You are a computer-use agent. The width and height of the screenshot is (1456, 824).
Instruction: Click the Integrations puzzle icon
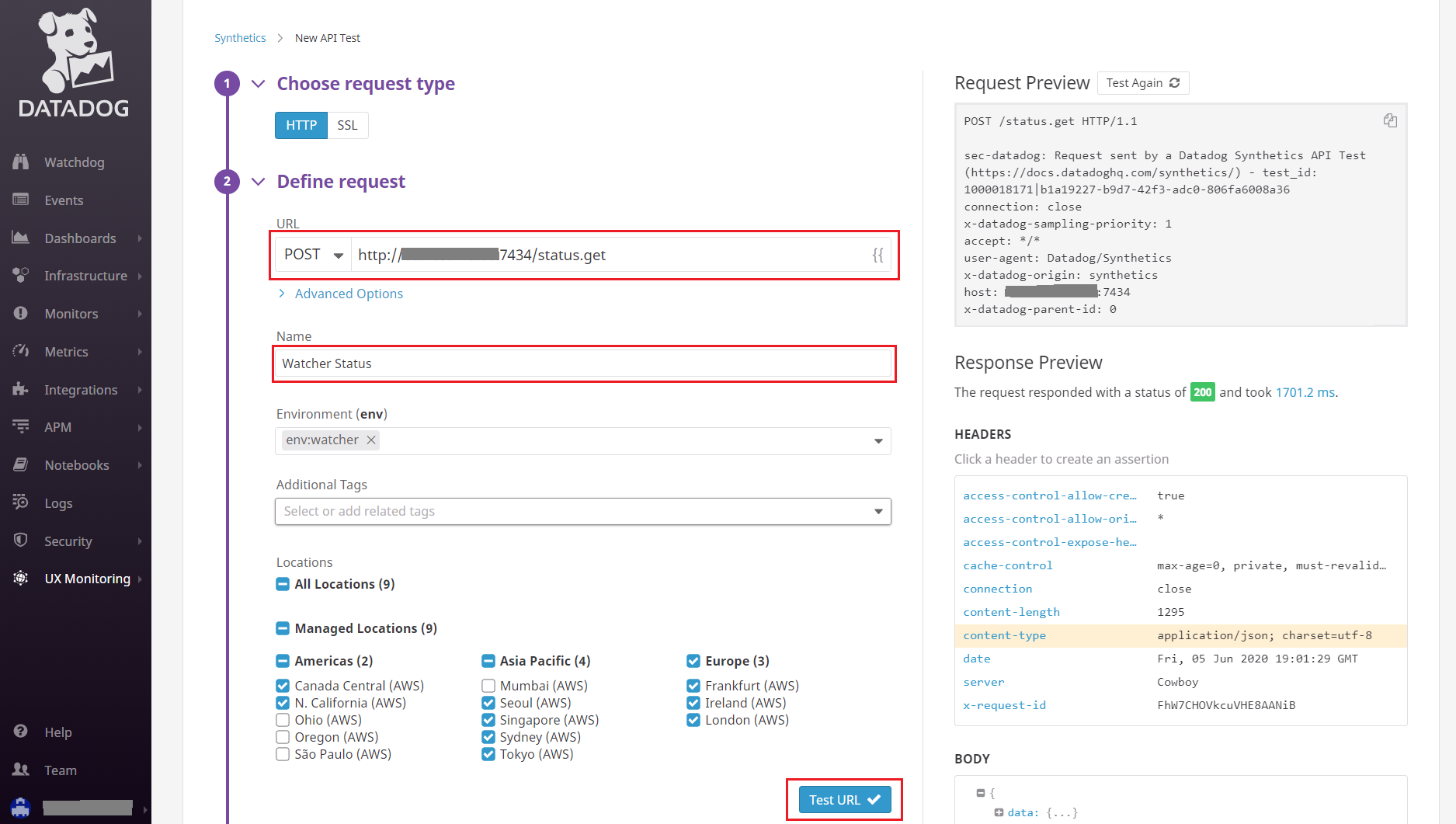(21, 389)
